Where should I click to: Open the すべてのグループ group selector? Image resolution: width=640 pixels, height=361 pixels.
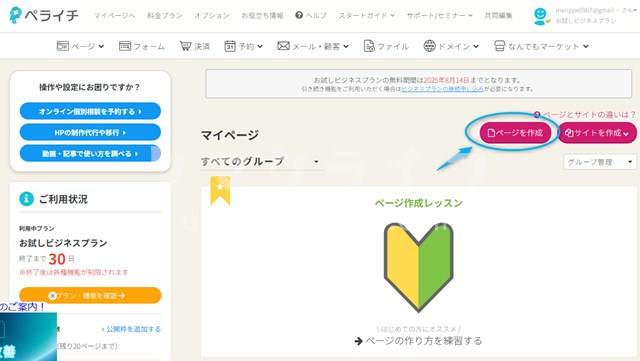260,162
